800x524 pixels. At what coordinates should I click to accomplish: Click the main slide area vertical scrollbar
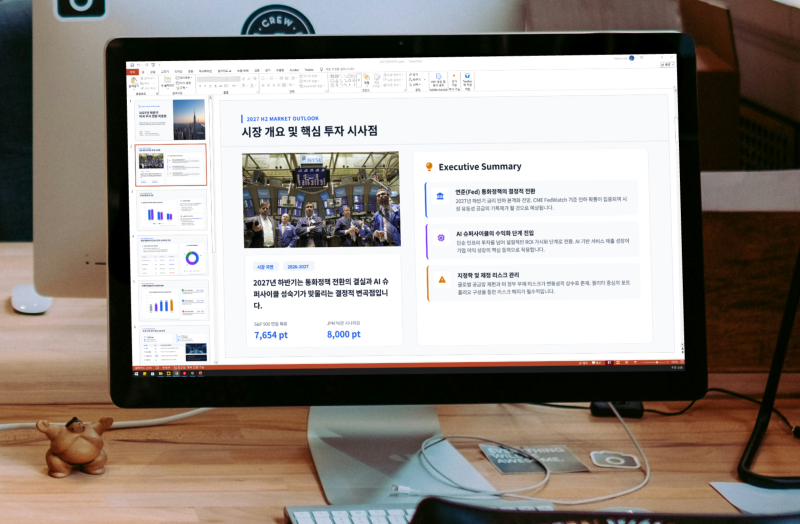pos(679,219)
